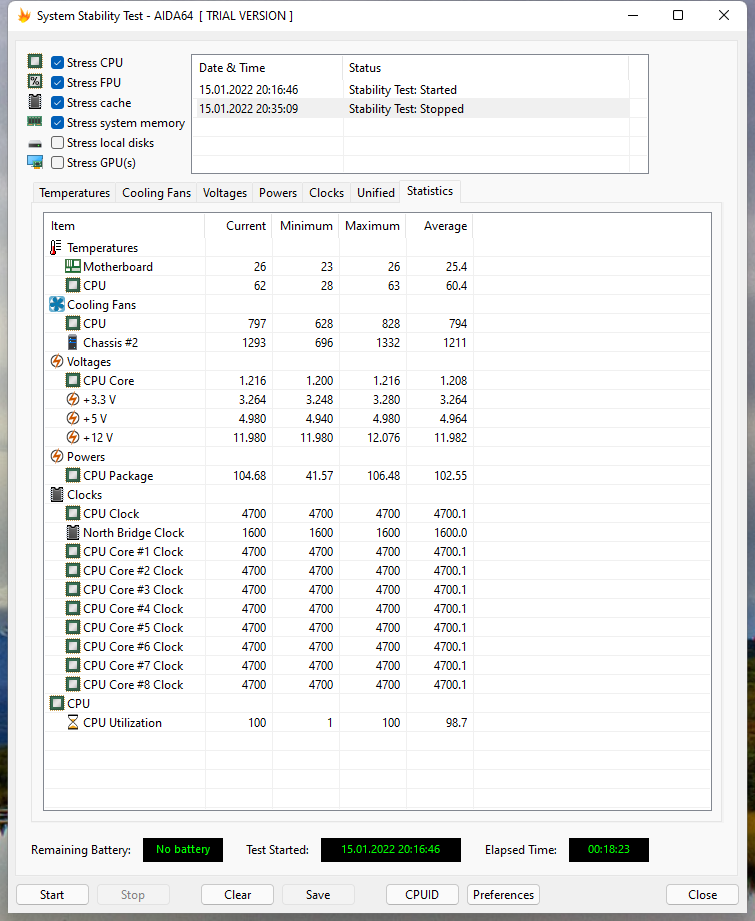The width and height of the screenshot is (755, 921).
Task: Click the chip icon beside Clocks group
Action: click(x=57, y=494)
